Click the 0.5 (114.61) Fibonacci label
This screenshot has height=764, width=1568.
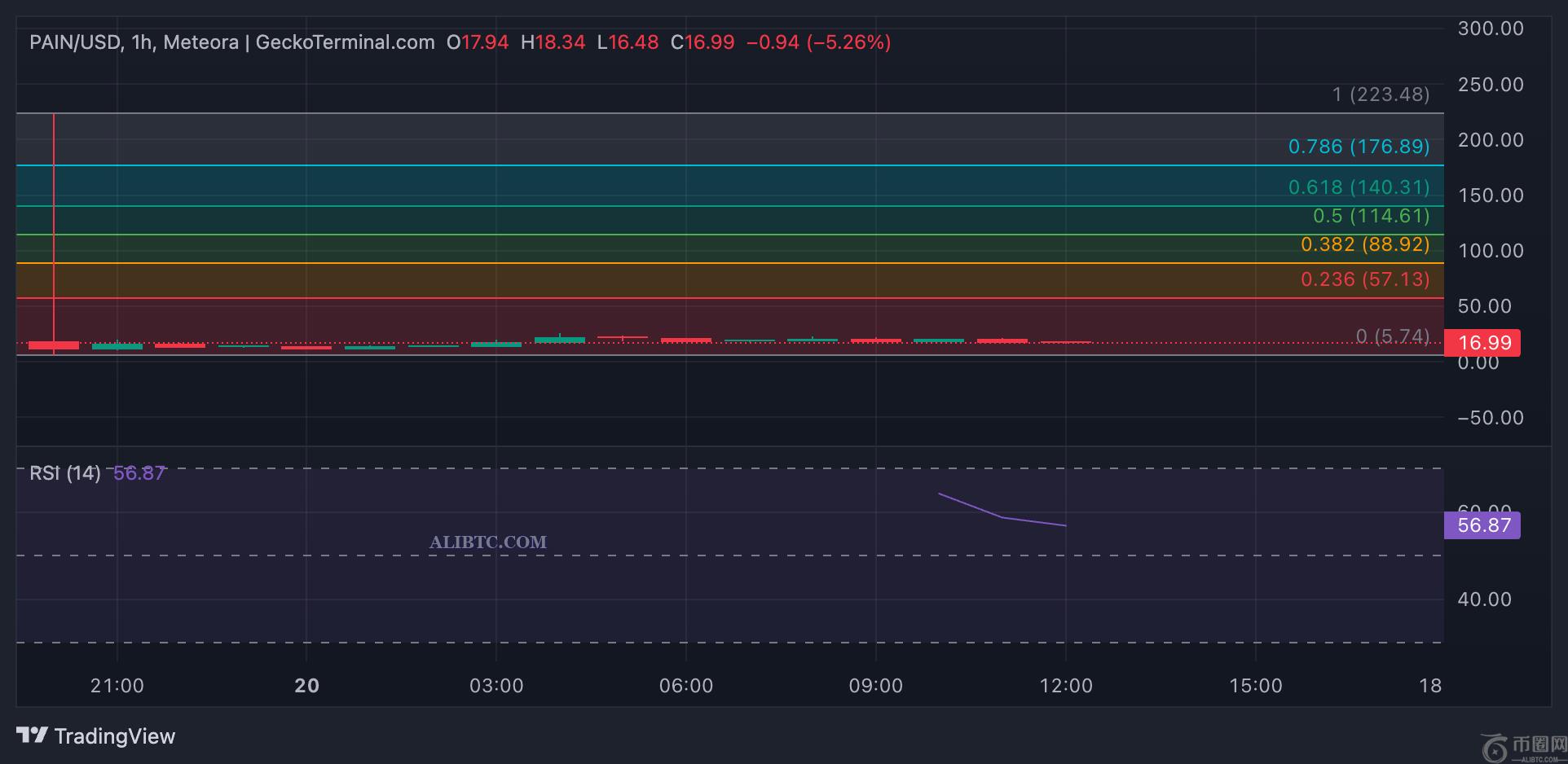point(1371,216)
